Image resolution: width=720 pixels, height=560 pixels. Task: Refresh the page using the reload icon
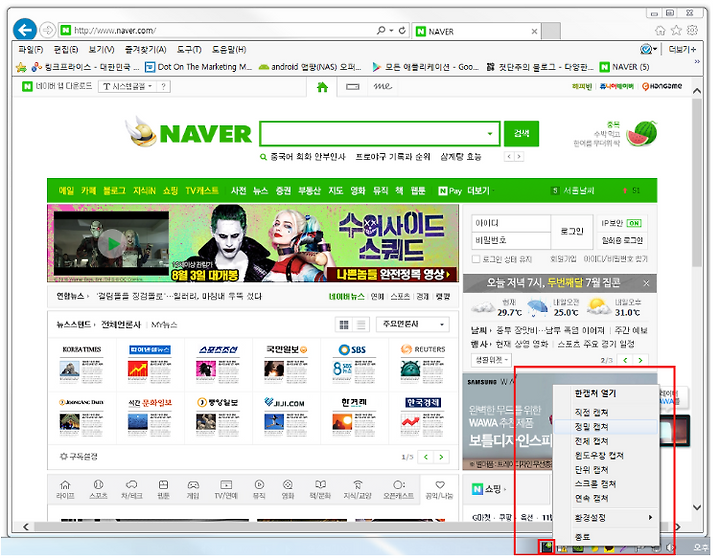[402, 30]
